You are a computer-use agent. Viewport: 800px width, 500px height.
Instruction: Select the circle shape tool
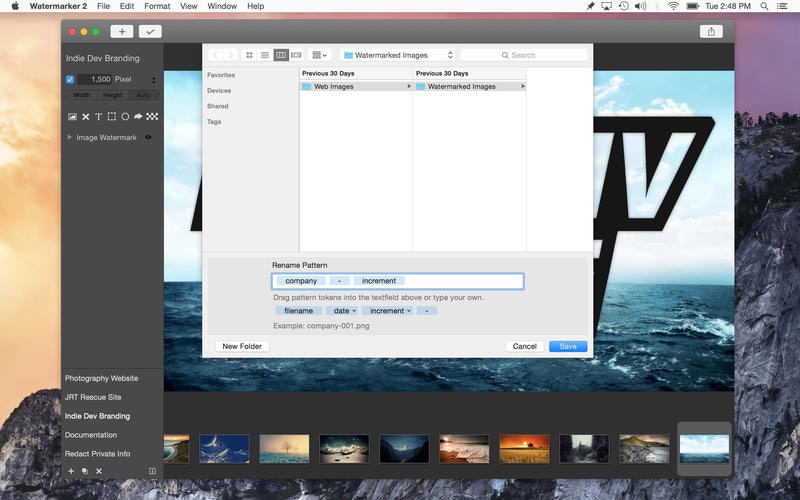pos(125,117)
